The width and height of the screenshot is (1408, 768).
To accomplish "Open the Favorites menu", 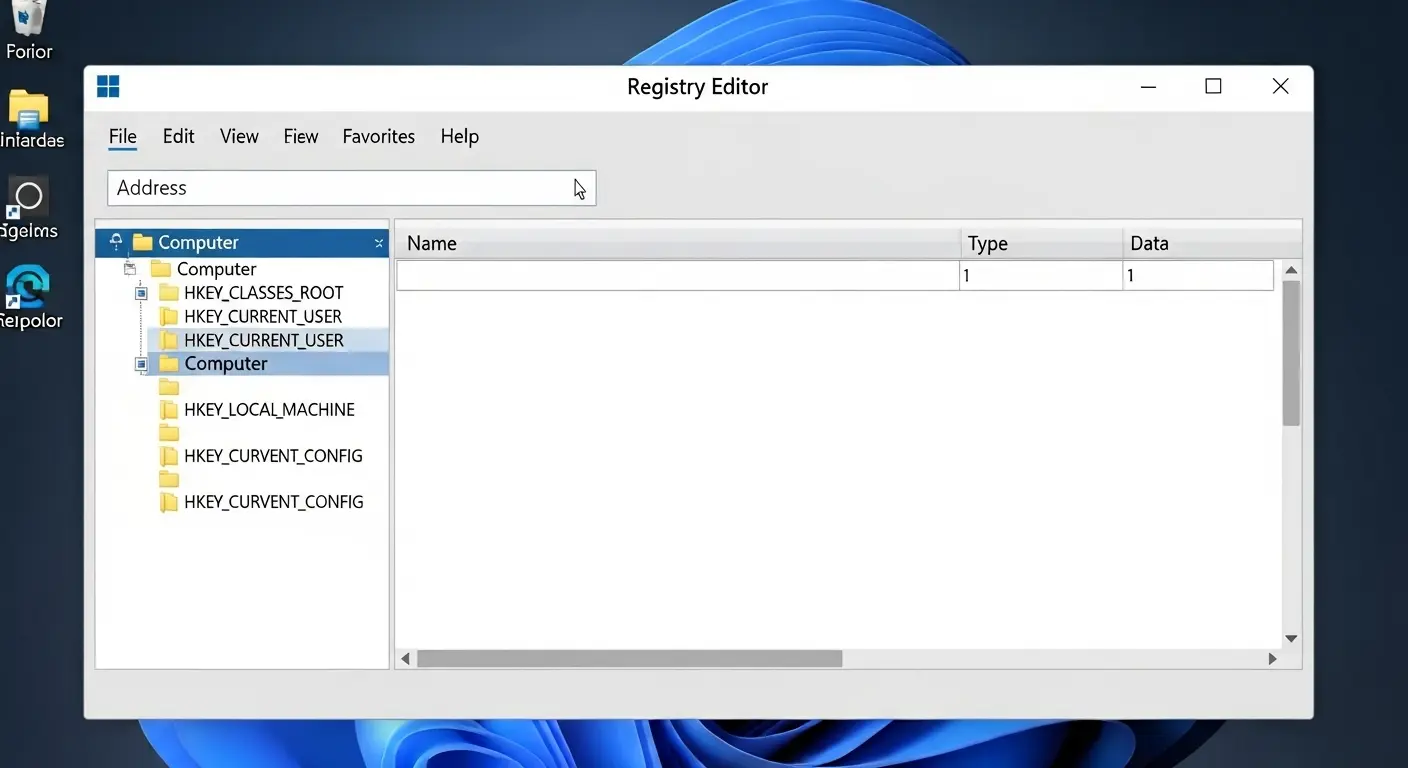I will [378, 136].
